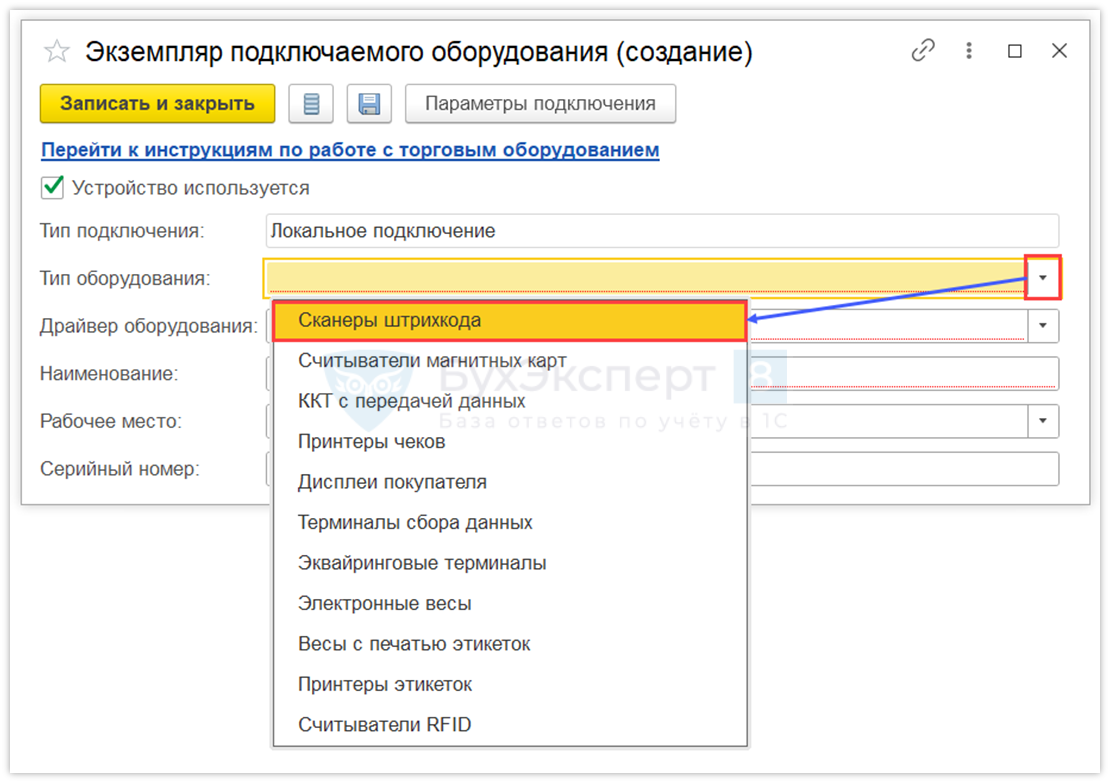Choose Считыватели магнитных карт option
Screen dimensions: 1110x783
click(x=510, y=361)
